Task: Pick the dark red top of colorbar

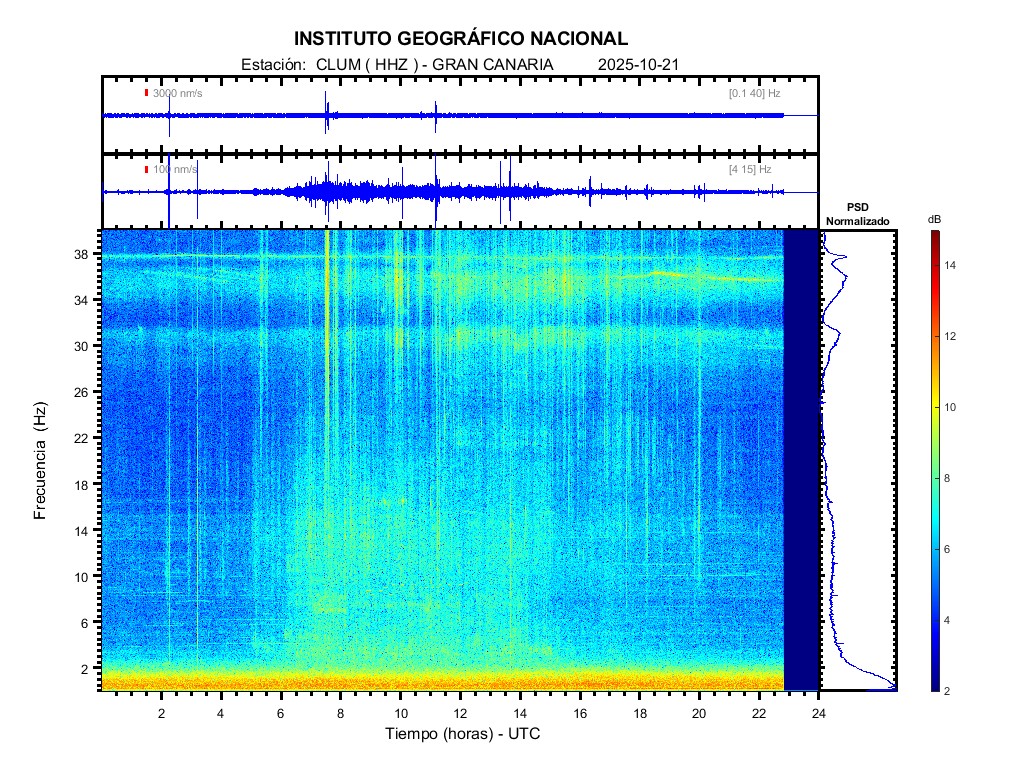Action: click(934, 235)
